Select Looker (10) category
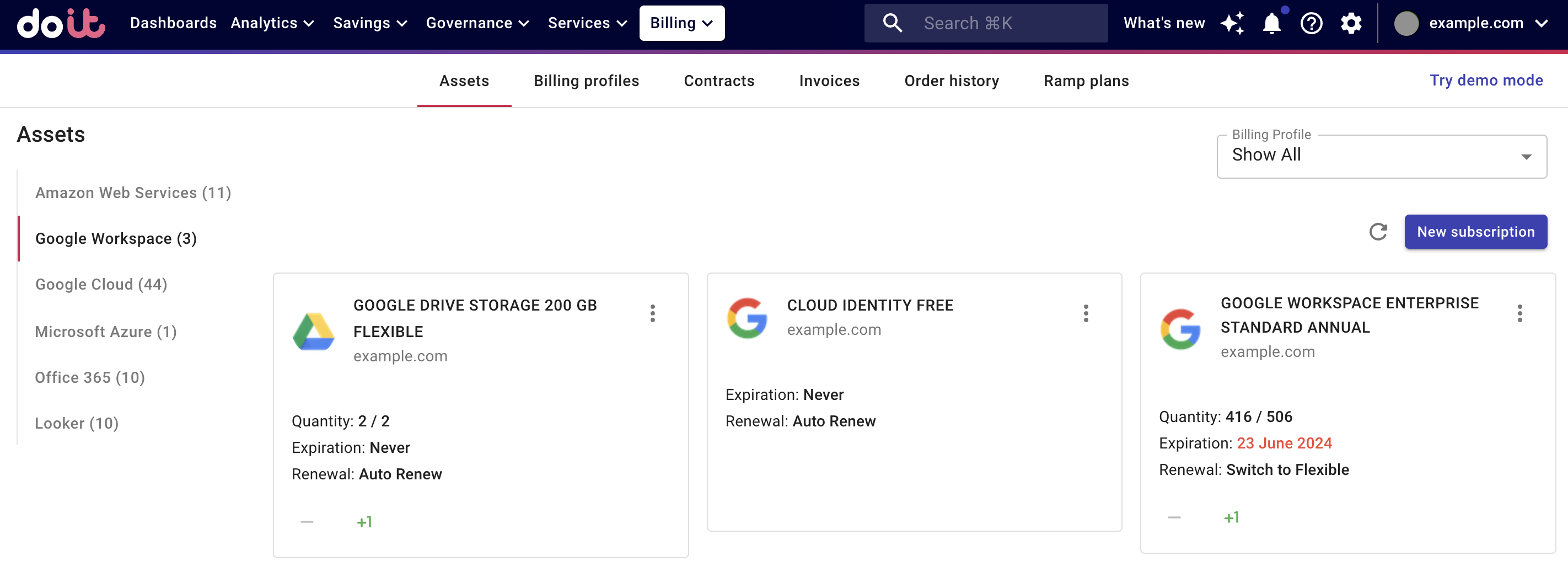The height and width of the screenshot is (577, 1568). point(77,423)
